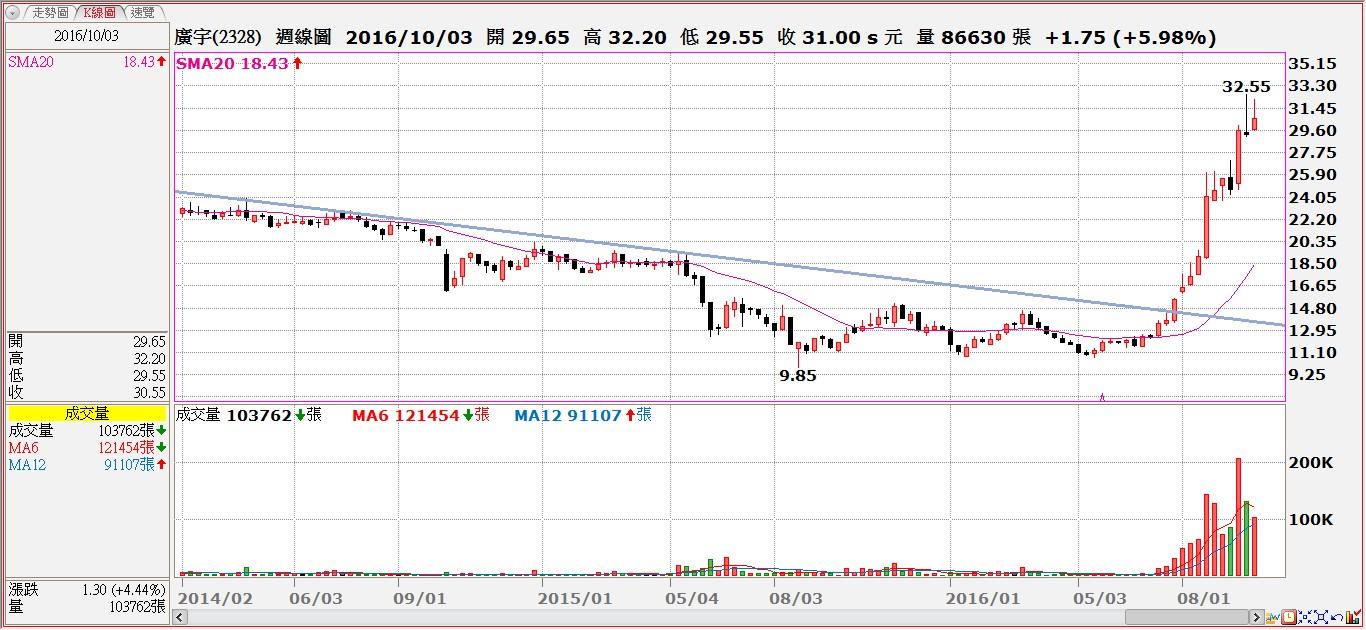Click the 2016/10/03 date field
Screen dimensions: 1366x630
click(86, 35)
